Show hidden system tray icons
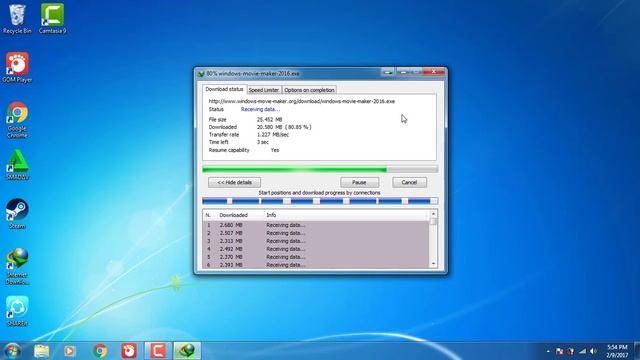The height and width of the screenshot is (360, 640). point(548,351)
